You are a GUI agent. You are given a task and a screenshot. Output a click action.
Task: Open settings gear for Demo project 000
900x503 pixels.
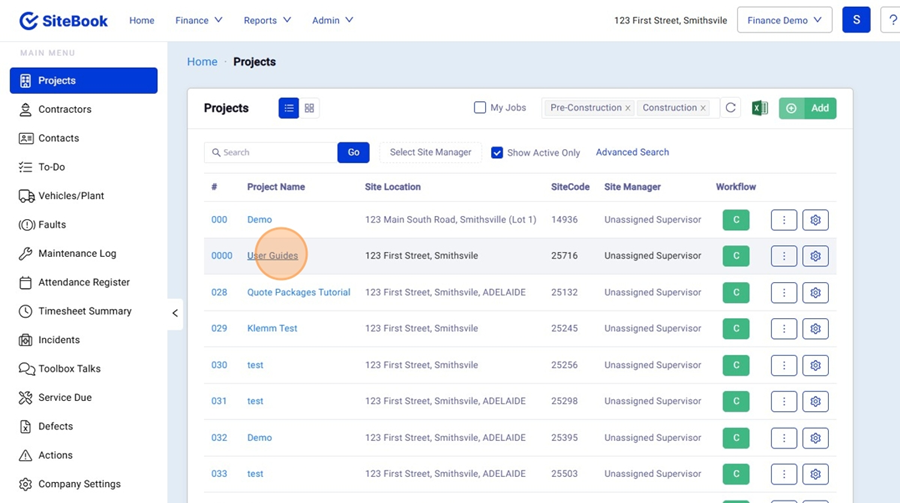click(815, 220)
